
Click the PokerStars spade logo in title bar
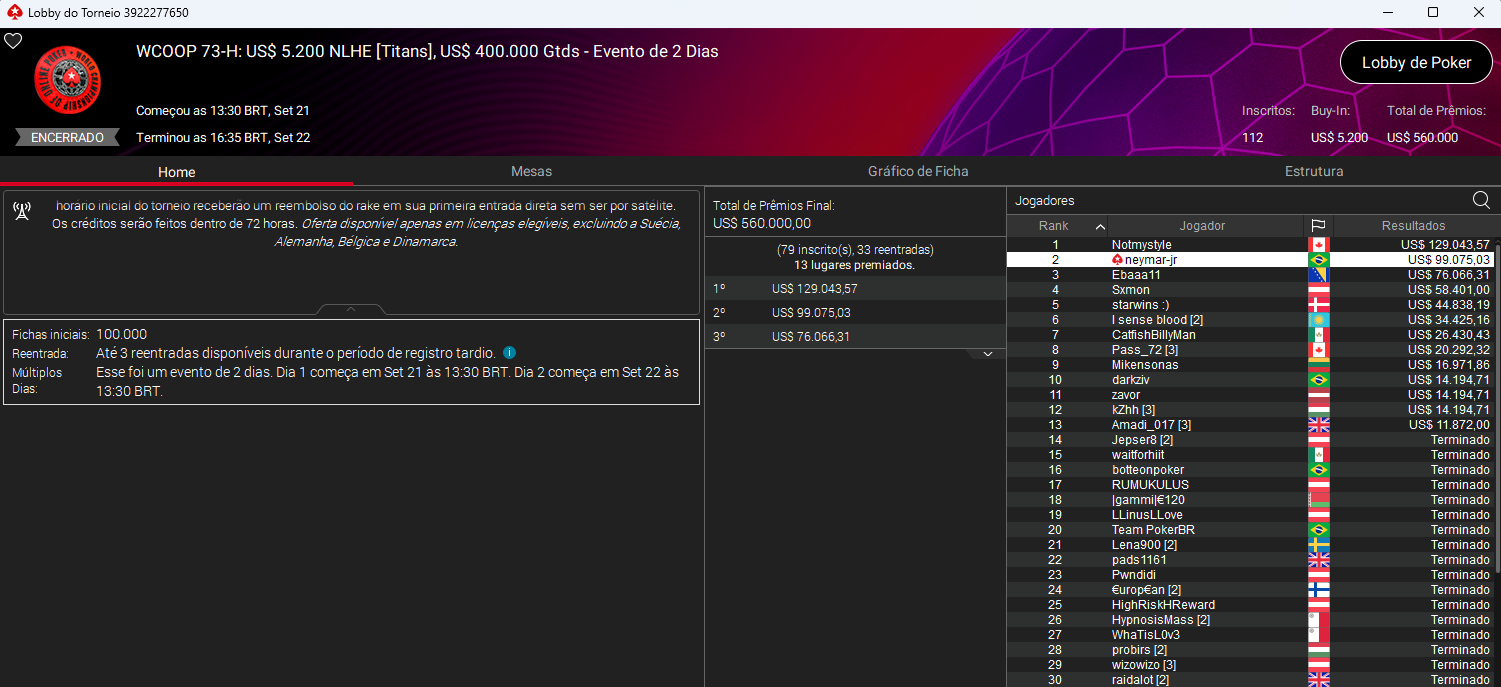point(14,13)
